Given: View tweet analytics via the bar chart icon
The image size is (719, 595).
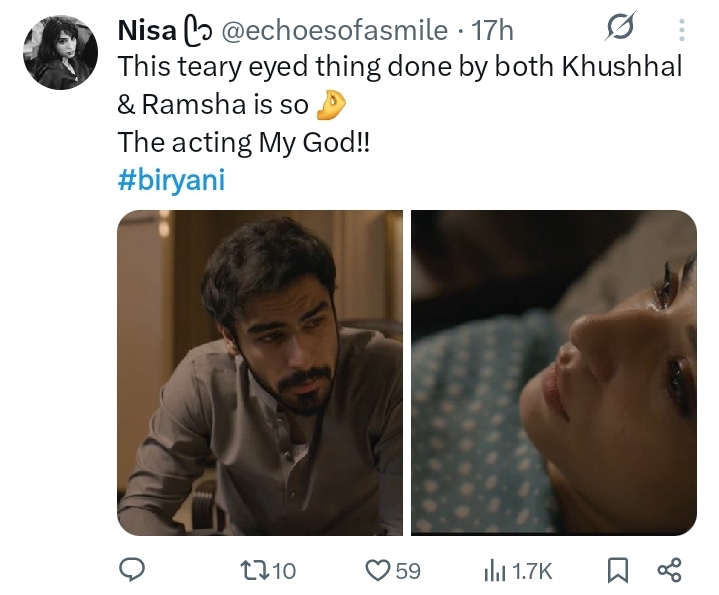Looking at the screenshot, I should [492, 570].
